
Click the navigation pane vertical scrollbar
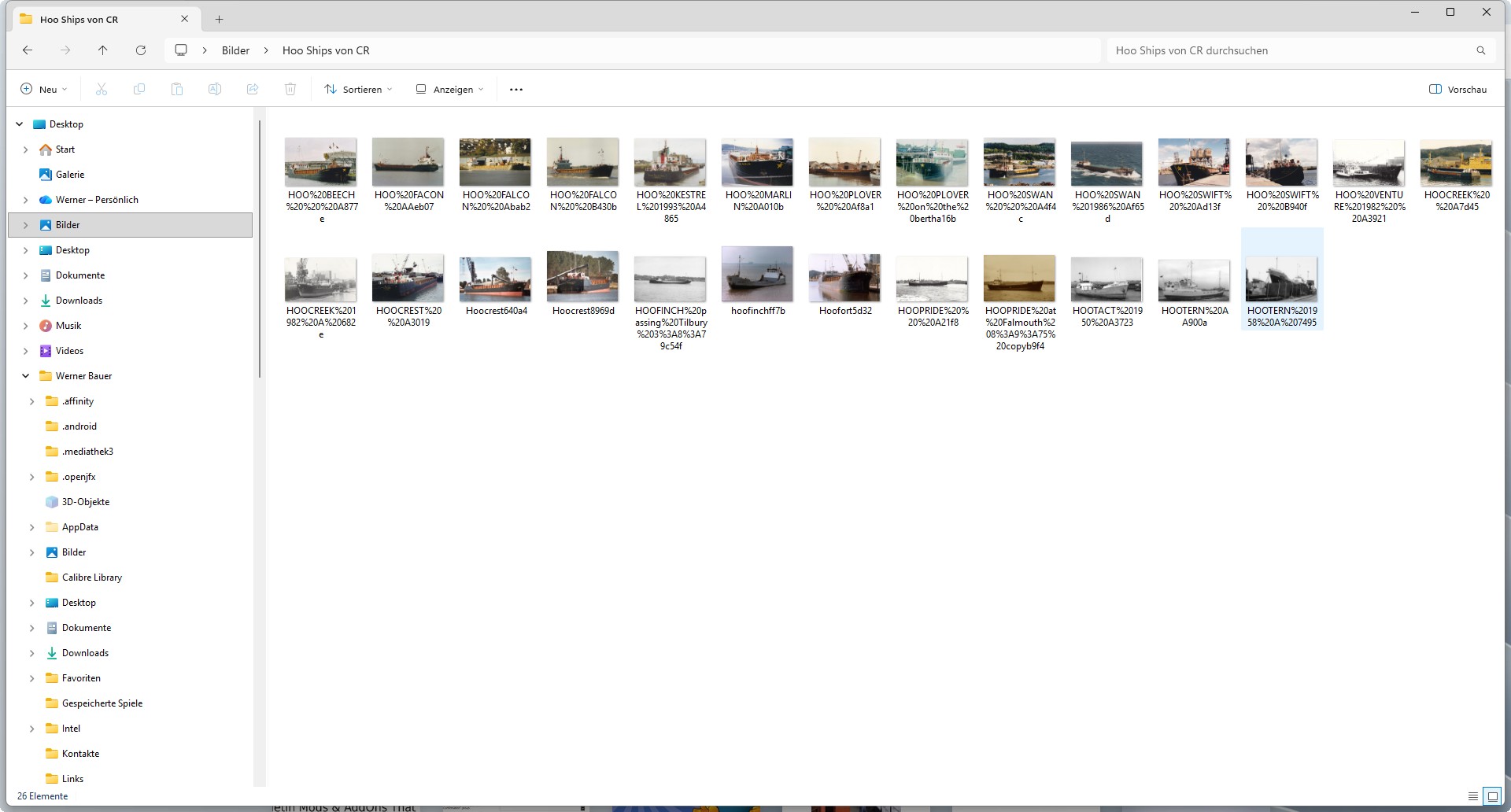pos(259,249)
